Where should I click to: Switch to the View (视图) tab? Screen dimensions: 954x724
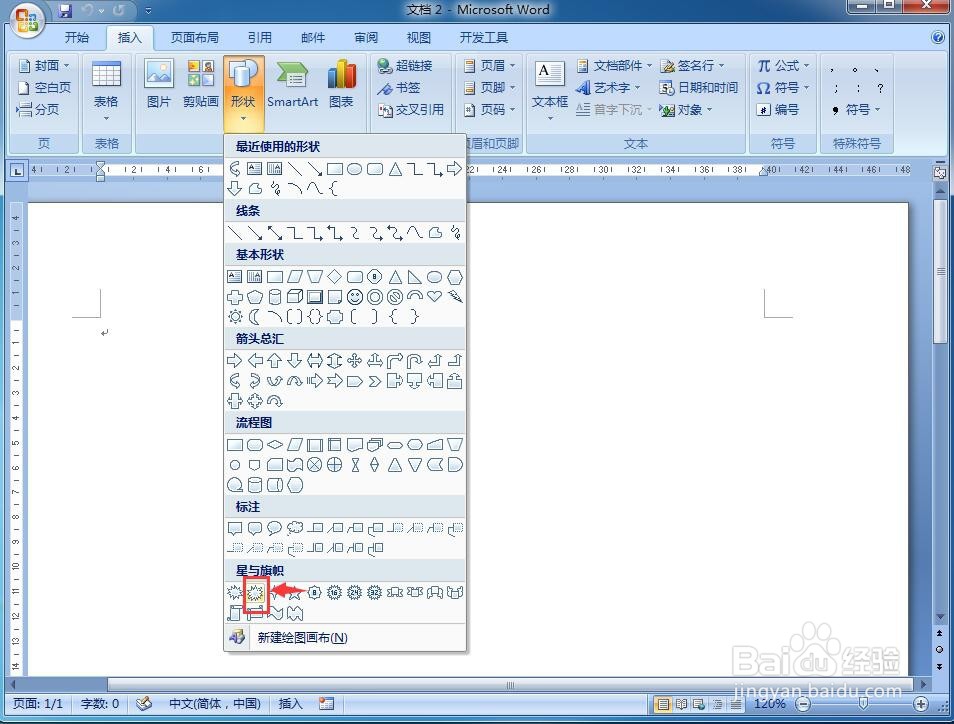tap(419, 38)
